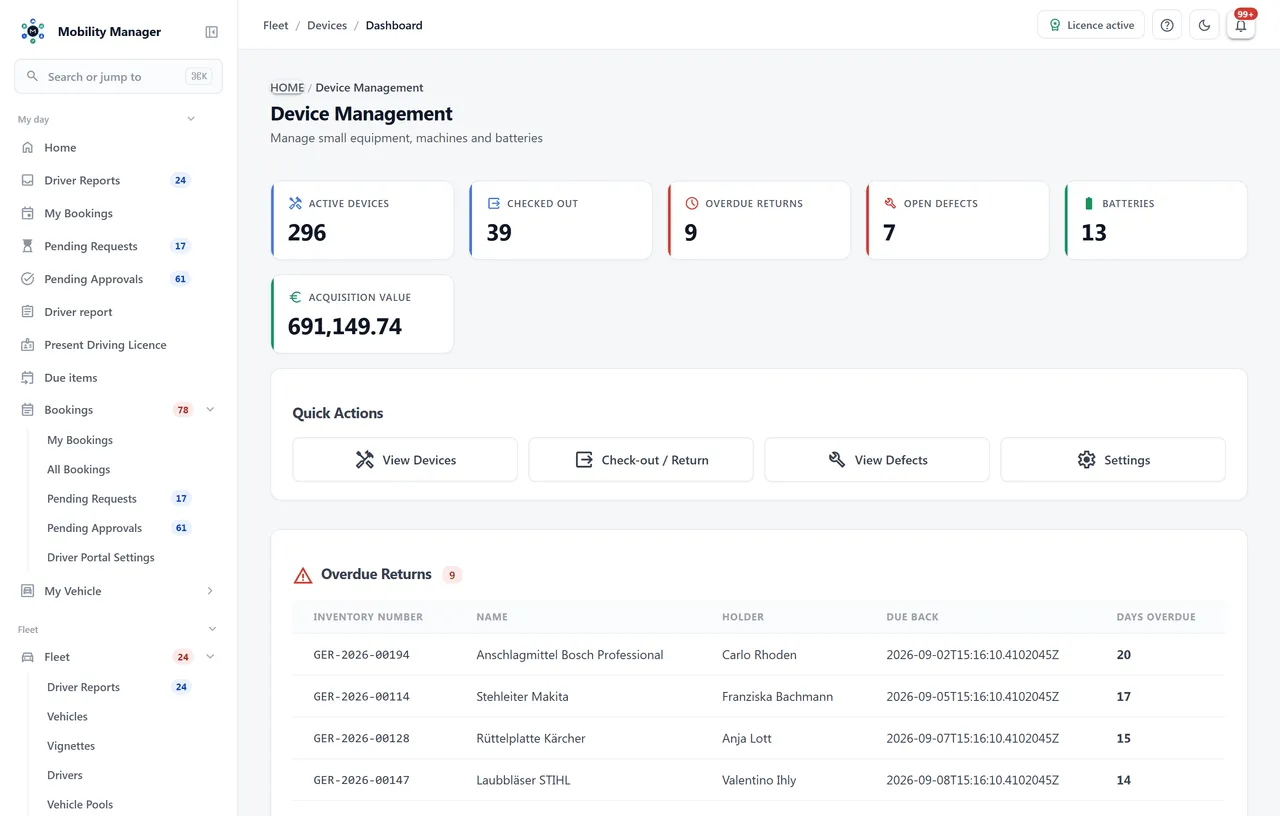Click the INVENTORY NUMBER column header

pyautogui.click(x=368, y=617)
